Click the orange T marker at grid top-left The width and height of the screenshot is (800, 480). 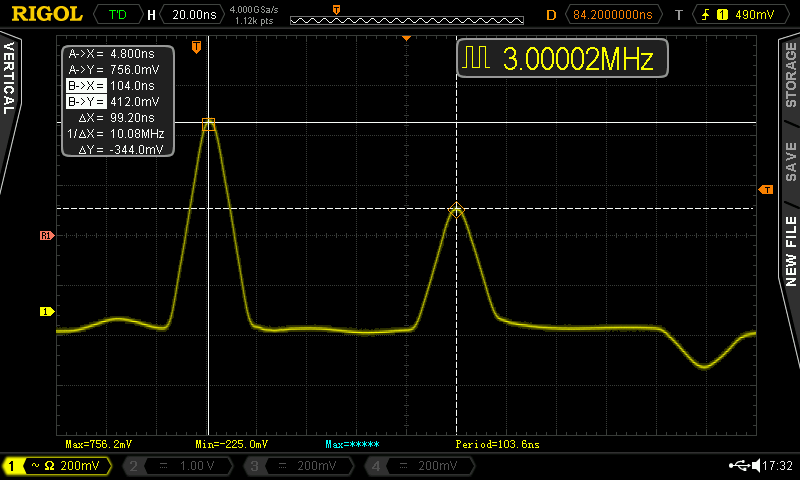[196, 47]
